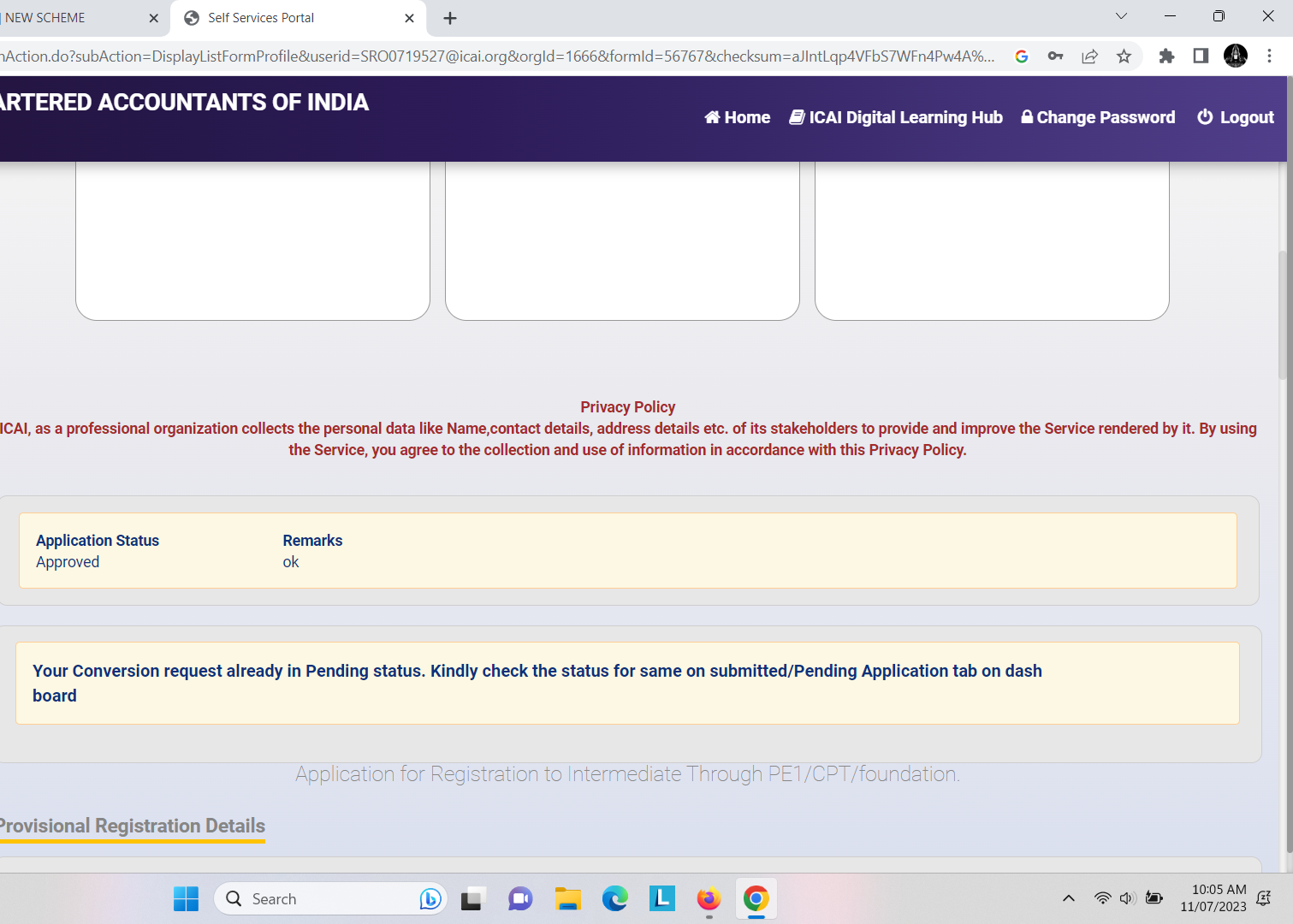Close the Self Services Portal tab
The height and width of the screenshot is (924, 1293).
[x=409, y=18]
